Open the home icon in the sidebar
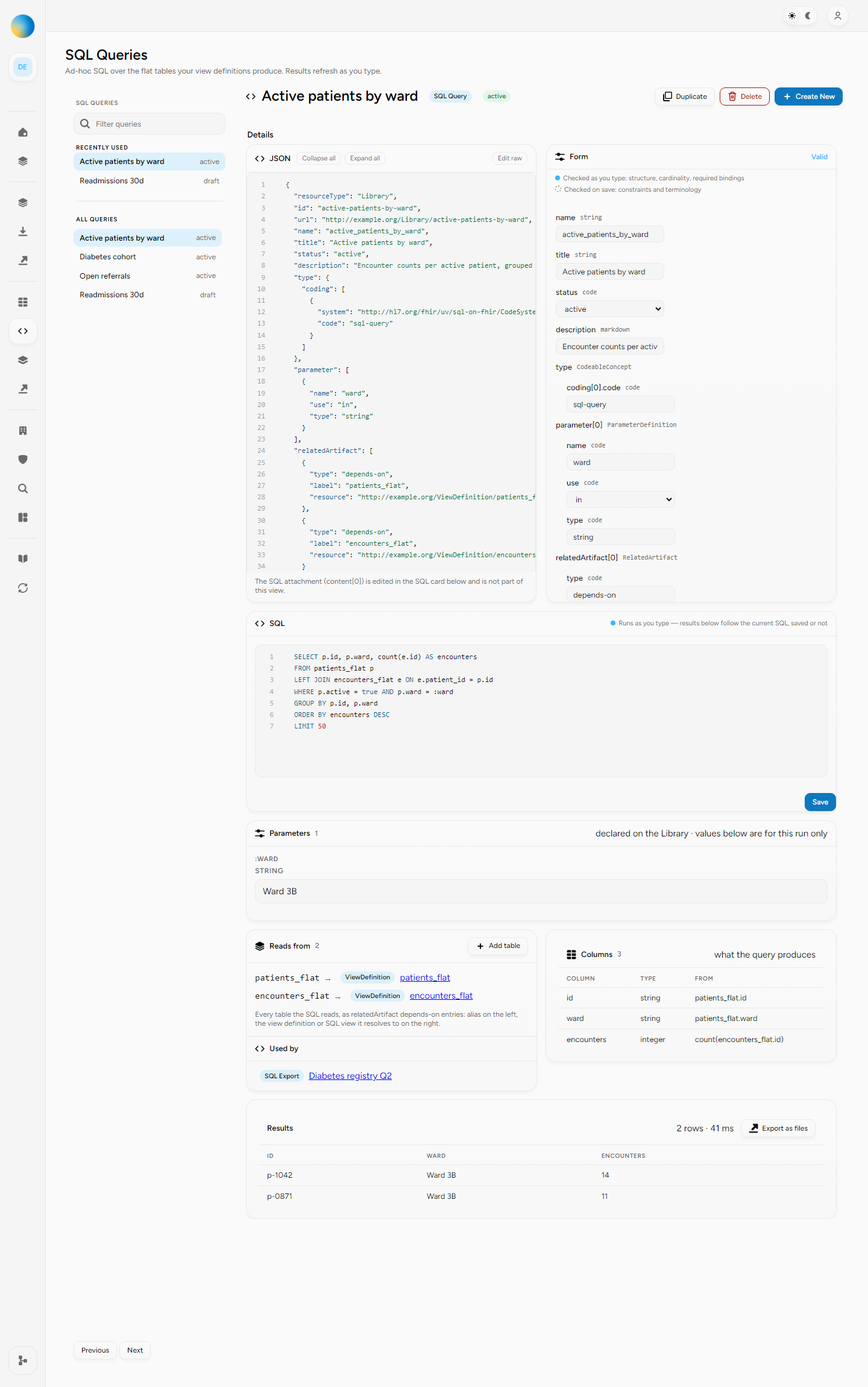The height and width of the screenshot is (1387, 868). pos(23,132)
